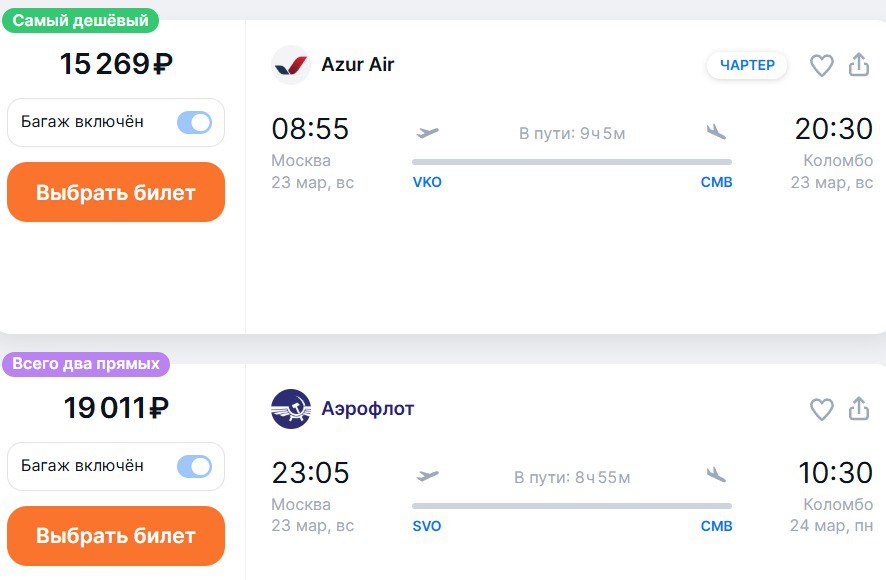Screen dimensions: 886x580
Task: Click the Аэрофлот airline logo
Action: click(x=291, y=409)
